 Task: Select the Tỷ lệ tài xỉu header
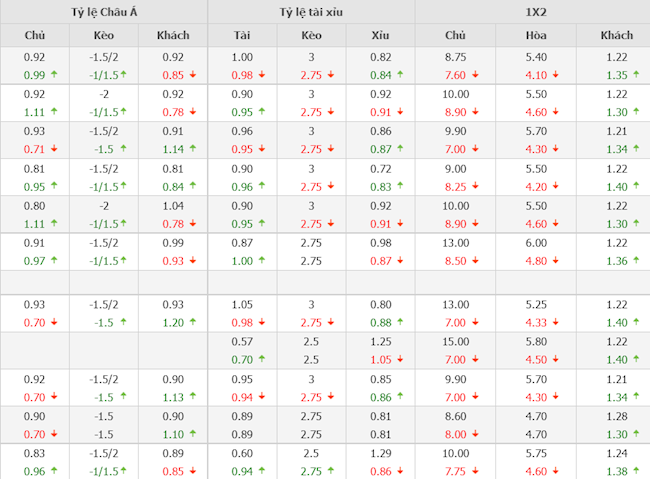click(x=311, y=12)
